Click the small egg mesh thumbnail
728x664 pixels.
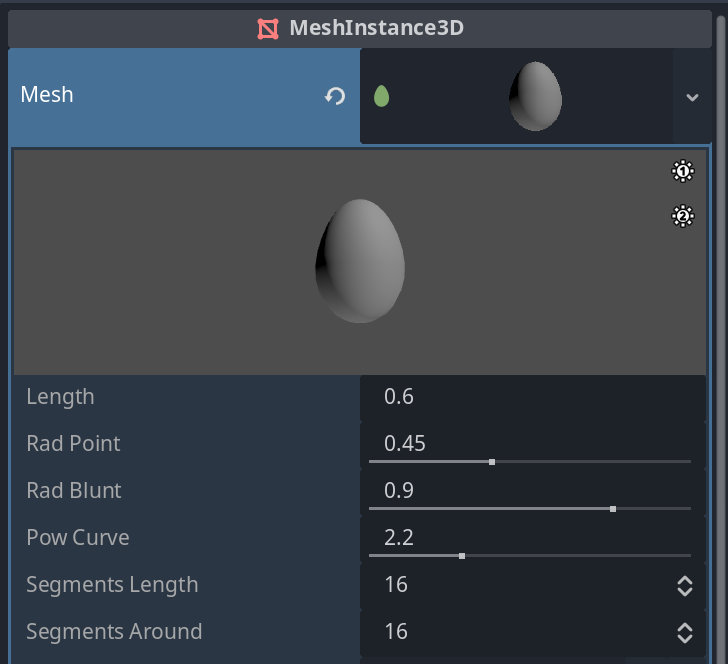click(535, 96)
